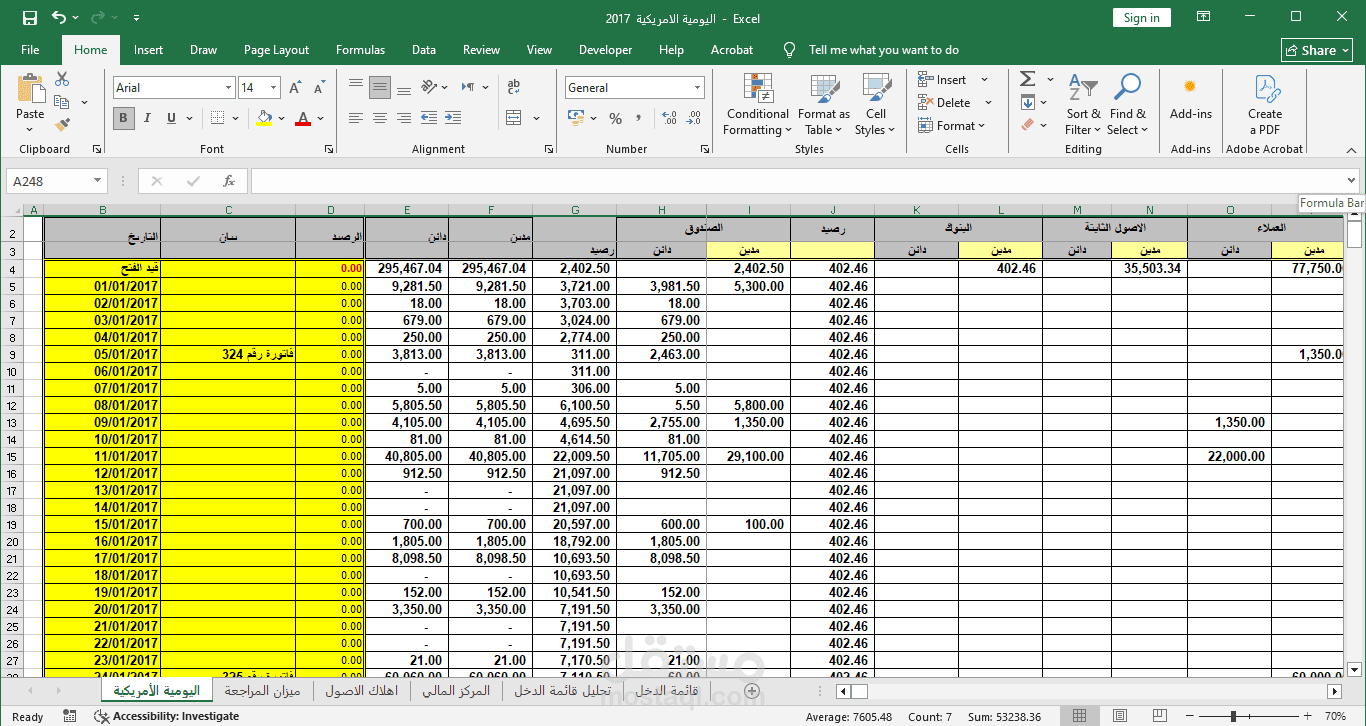Apply Comma Style number format
This screenshot has height=726, width=1366.
pos(637,118)
